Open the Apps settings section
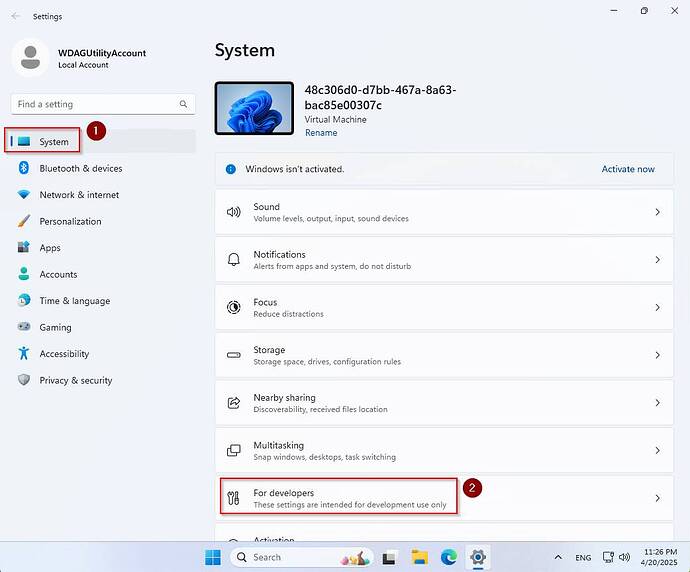 coord(101,247)
